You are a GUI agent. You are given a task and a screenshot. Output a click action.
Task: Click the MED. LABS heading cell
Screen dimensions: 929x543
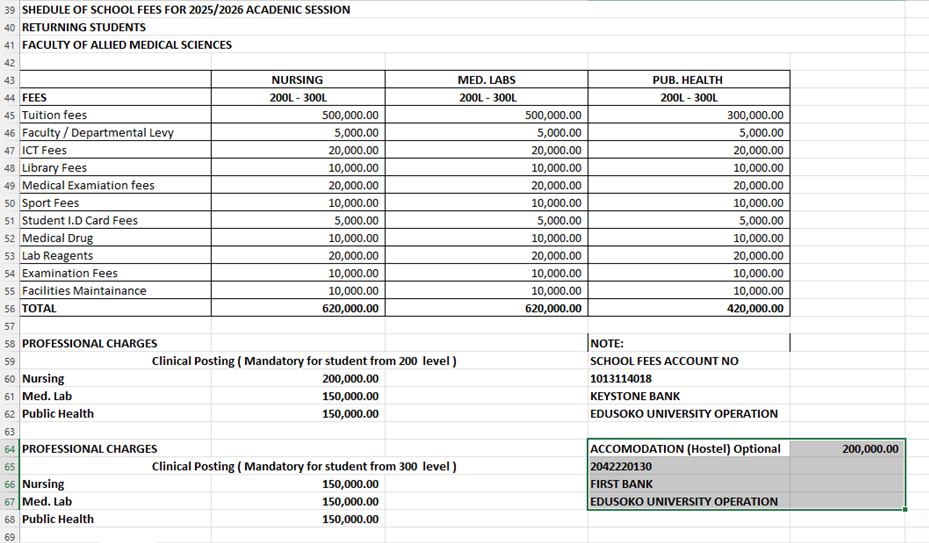coord(486,80)
